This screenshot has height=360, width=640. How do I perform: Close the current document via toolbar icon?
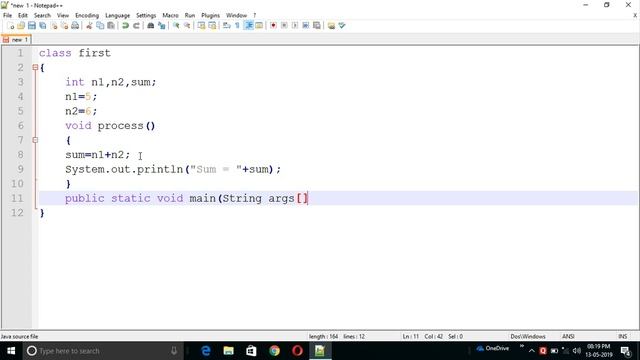pos(53,26)
